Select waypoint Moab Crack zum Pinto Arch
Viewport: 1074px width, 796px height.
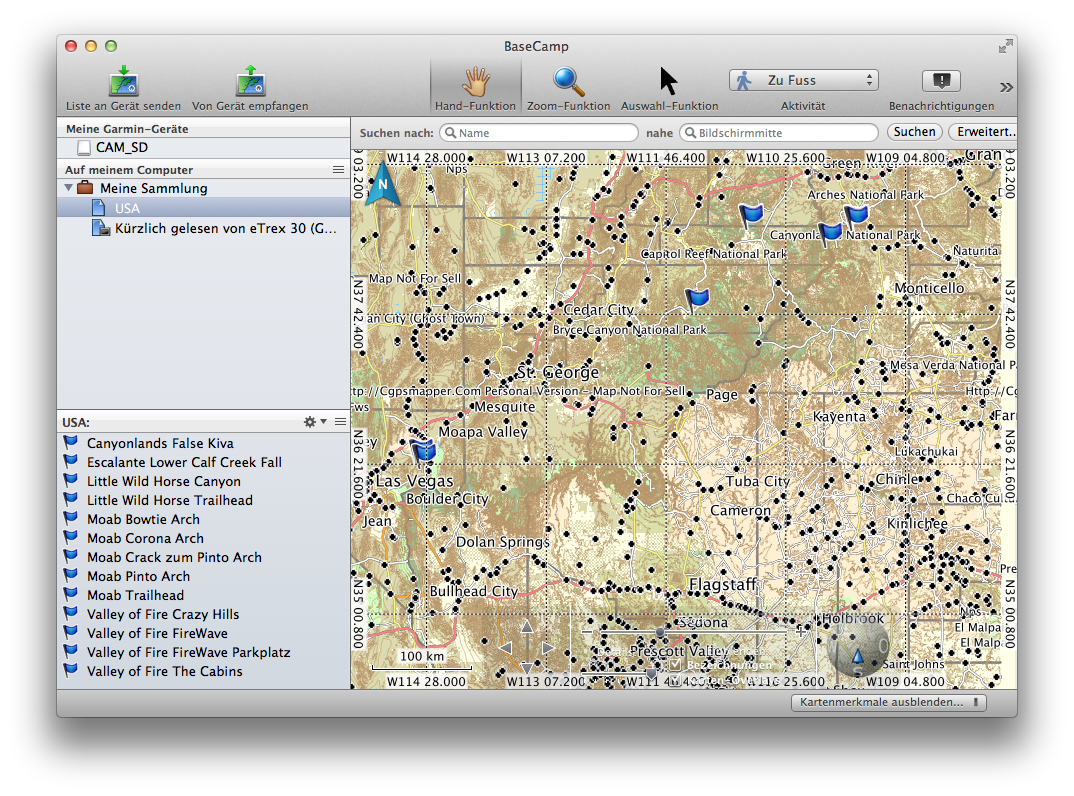[203, 558]
